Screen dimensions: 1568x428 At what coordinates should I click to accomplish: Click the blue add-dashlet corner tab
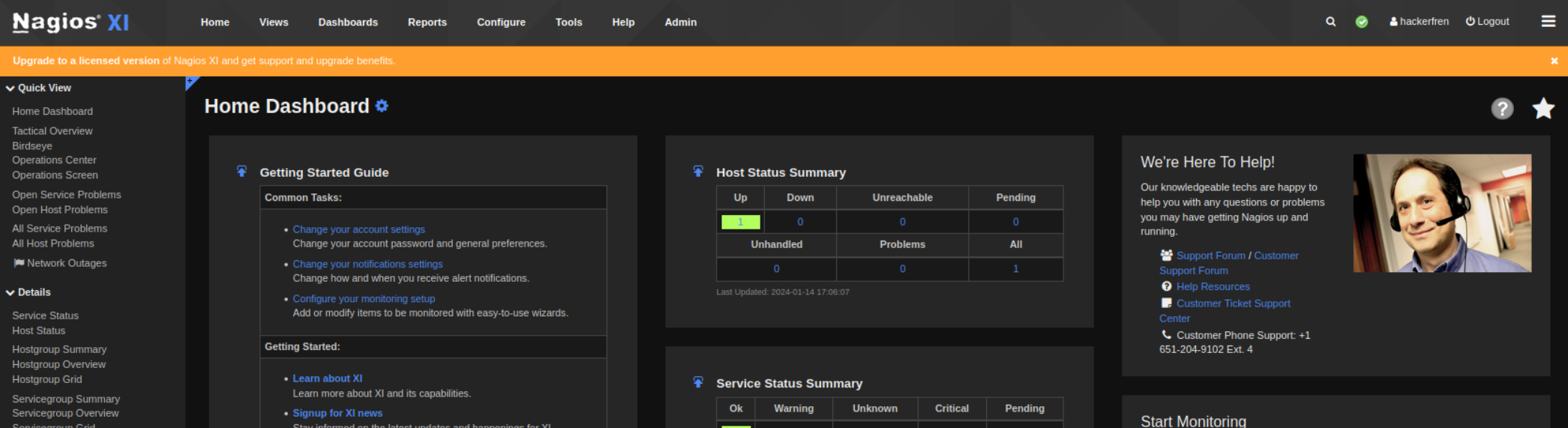click(x=190, y=81)
